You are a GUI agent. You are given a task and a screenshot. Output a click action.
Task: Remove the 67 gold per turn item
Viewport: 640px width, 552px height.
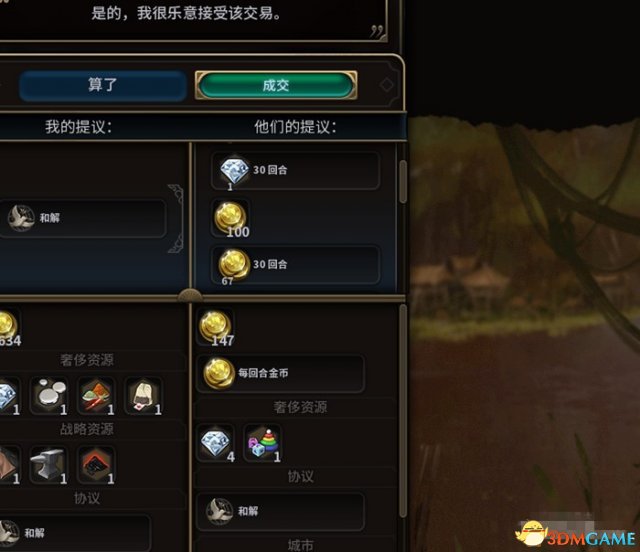click(296, 265)
